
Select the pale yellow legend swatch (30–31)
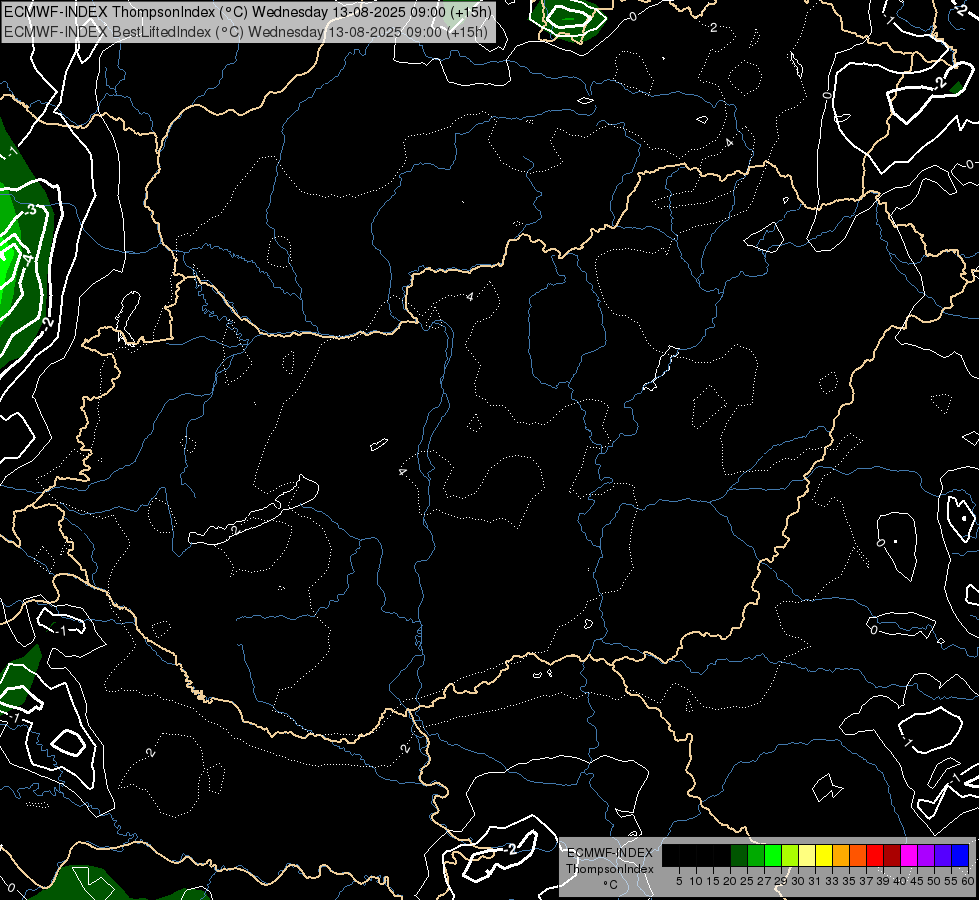tap(807, 856)
